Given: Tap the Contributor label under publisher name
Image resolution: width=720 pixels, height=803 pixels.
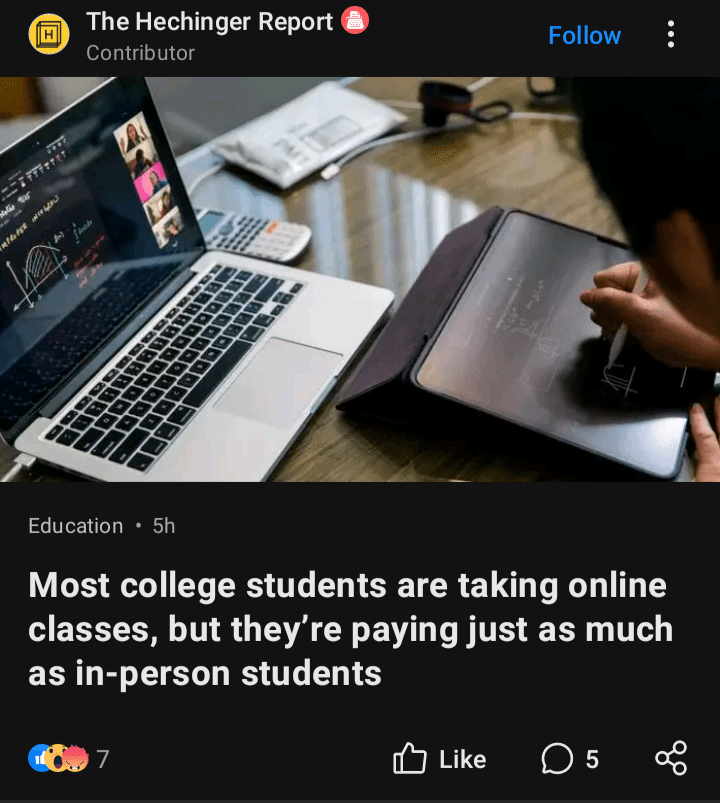Looking at the screenshot, I should pyautogui.click(x=140, y=53).
